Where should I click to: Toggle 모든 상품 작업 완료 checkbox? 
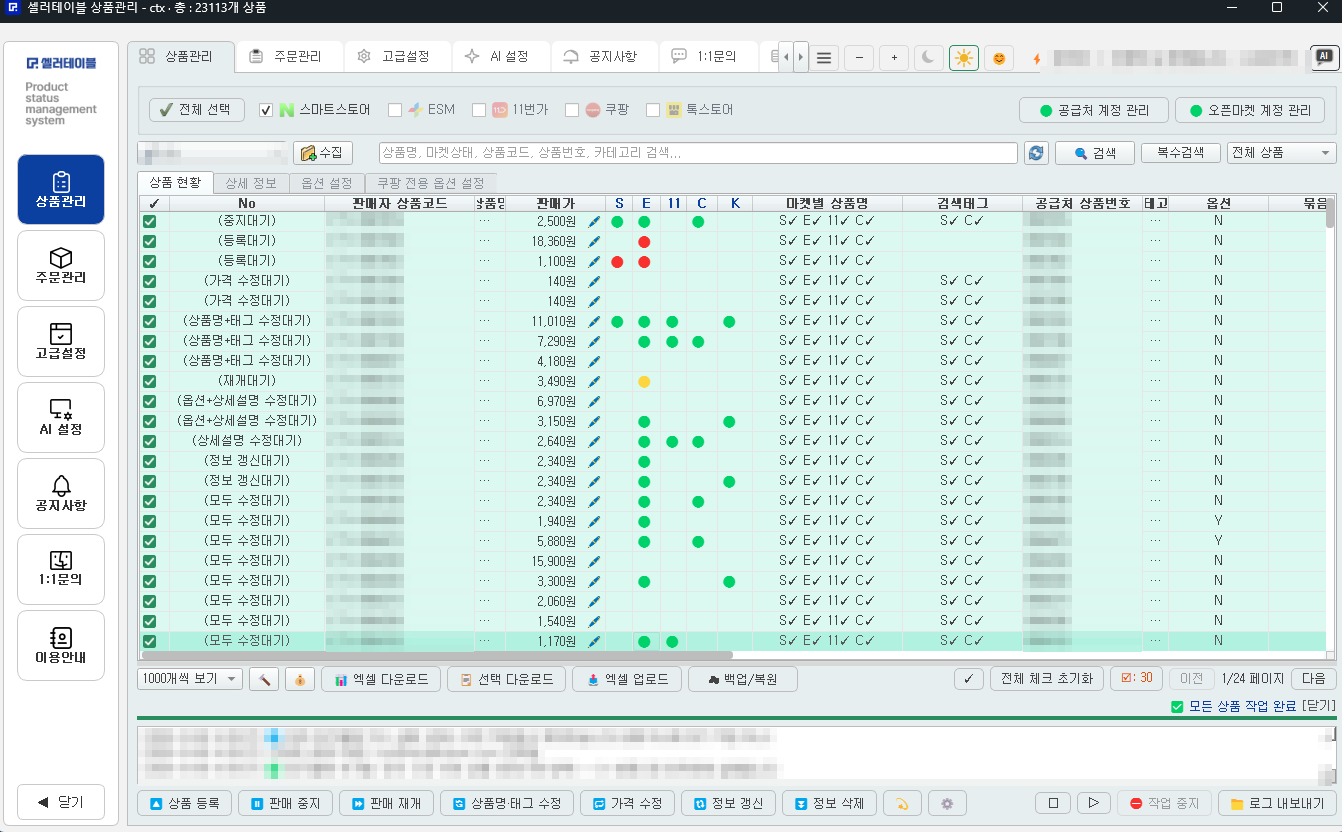click(x=1177, y=707)
